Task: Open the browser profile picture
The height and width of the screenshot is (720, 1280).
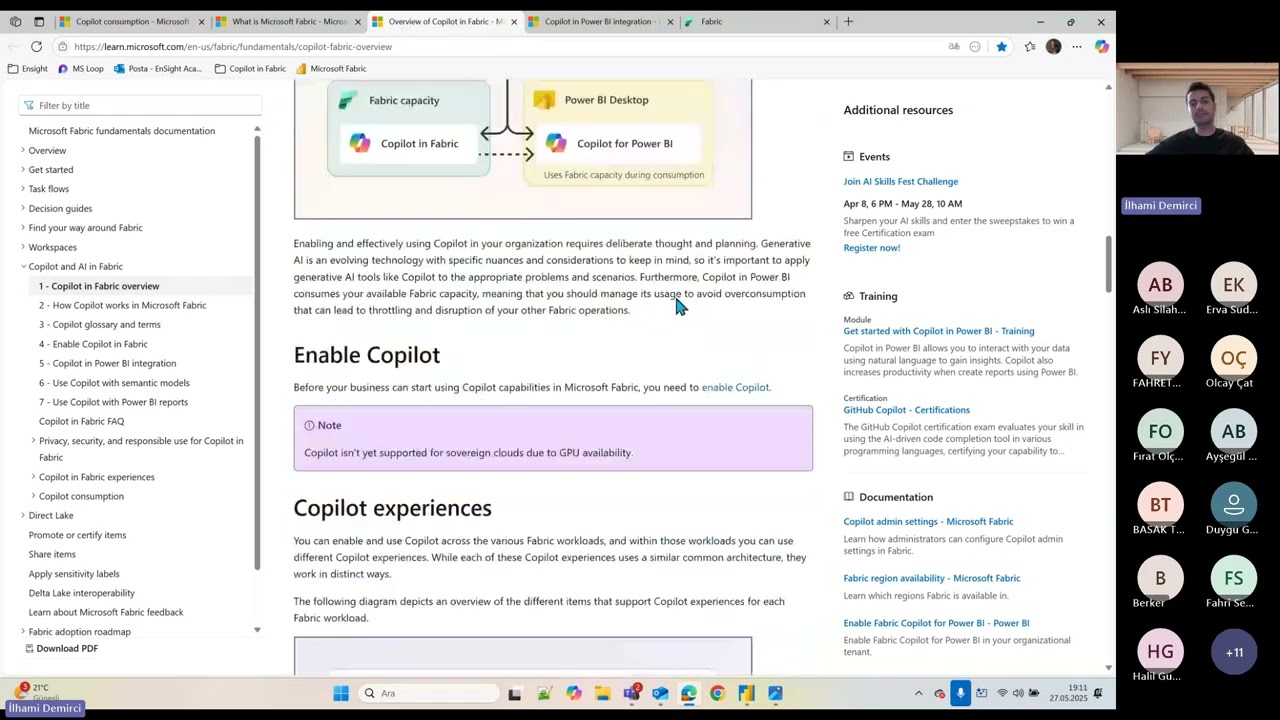Action: [1053, 46]
